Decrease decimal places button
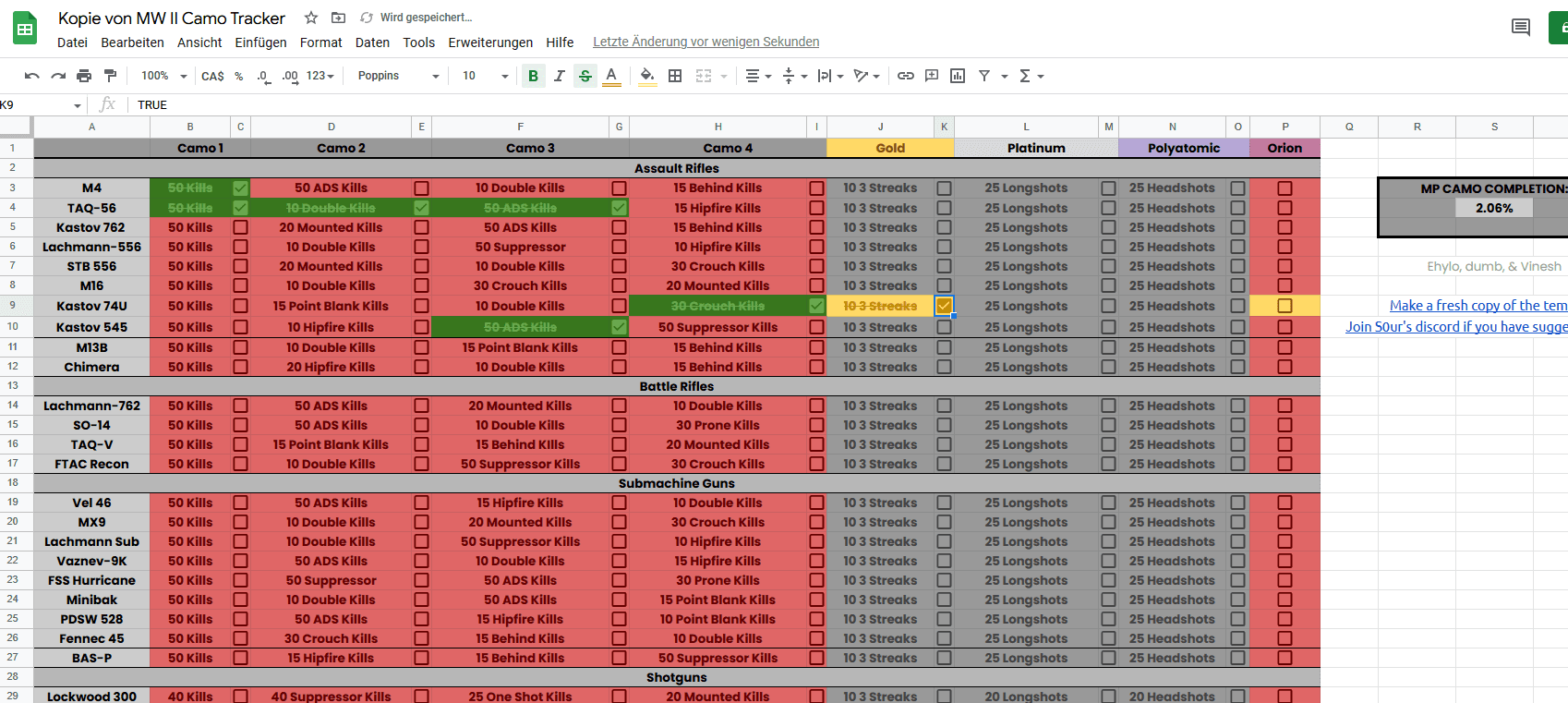Viewport: 1568px width, 703px height. (263, 76)
